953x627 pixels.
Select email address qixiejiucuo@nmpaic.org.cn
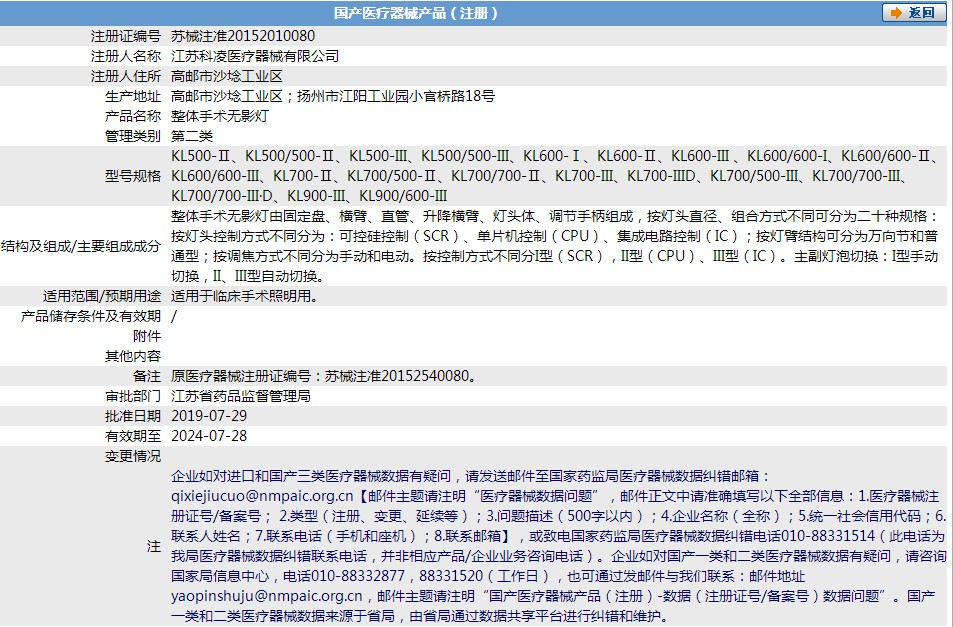pyautogui.click(x=262, y=496)
